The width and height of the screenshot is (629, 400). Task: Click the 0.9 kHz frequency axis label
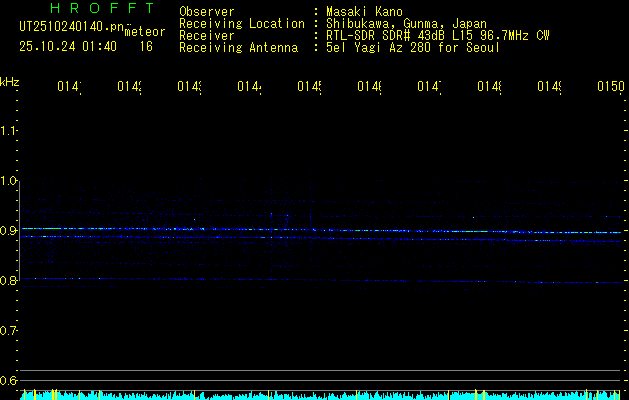point(10,231)
